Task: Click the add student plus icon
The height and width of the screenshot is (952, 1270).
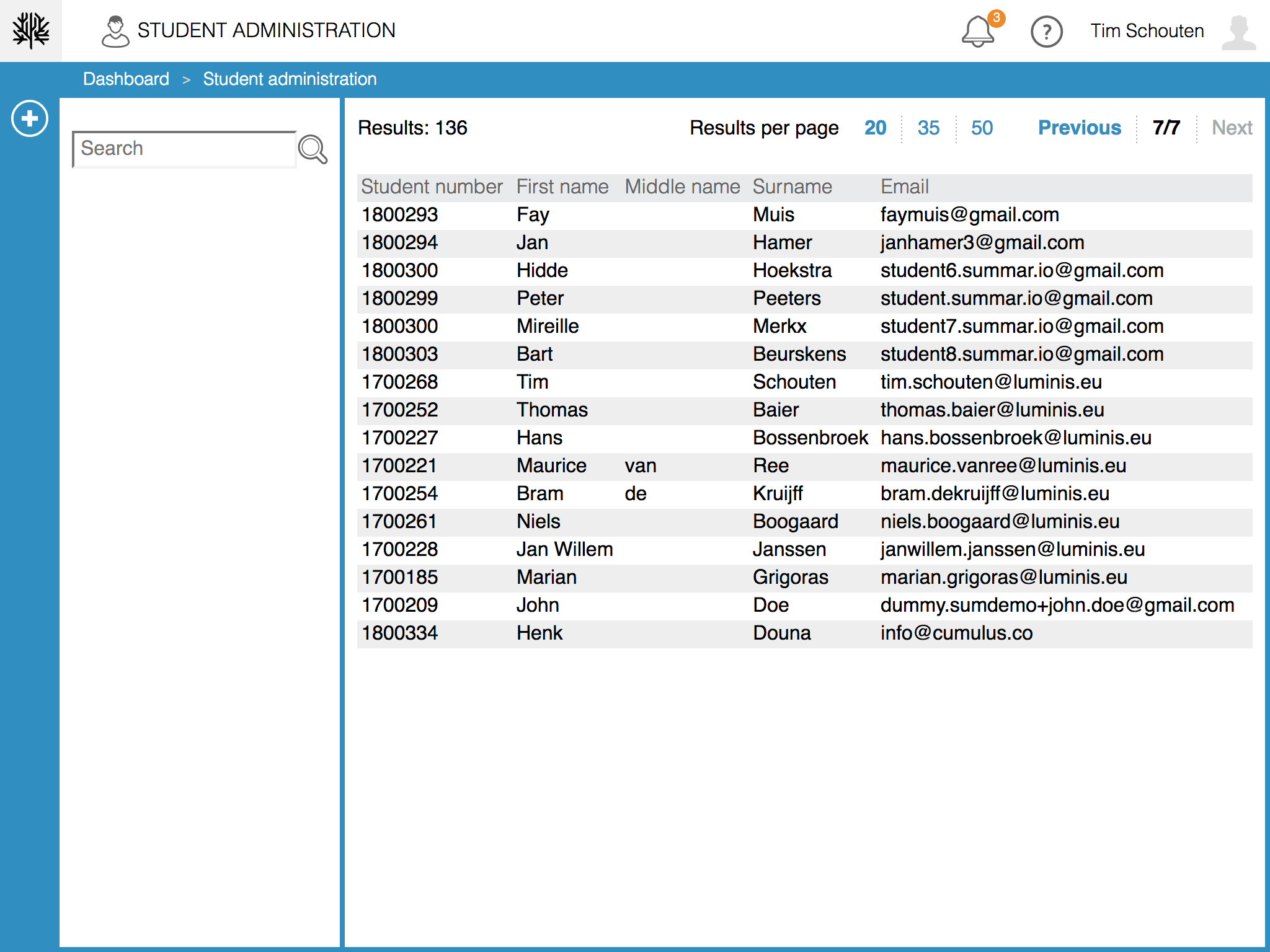Action: pos(30,118)
